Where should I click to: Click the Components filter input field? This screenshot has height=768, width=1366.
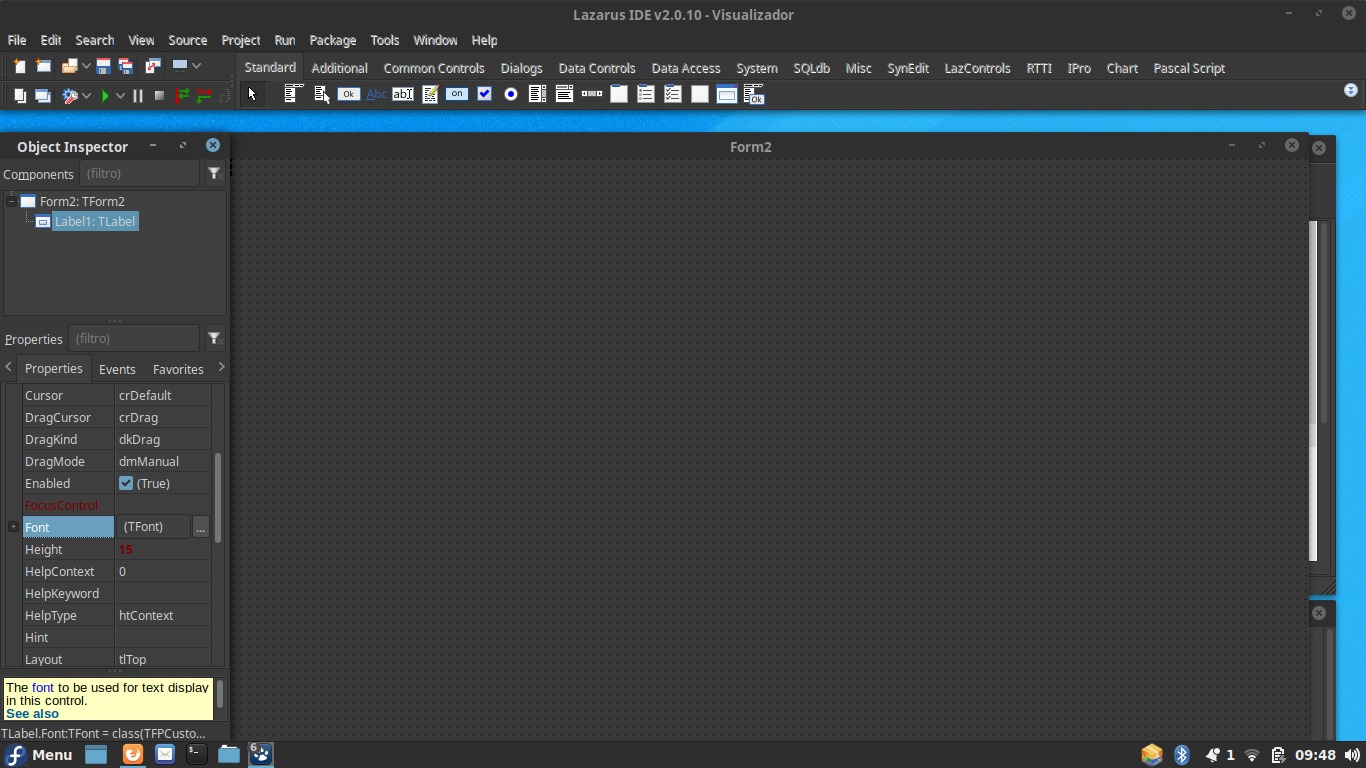[x=139, y=174]
